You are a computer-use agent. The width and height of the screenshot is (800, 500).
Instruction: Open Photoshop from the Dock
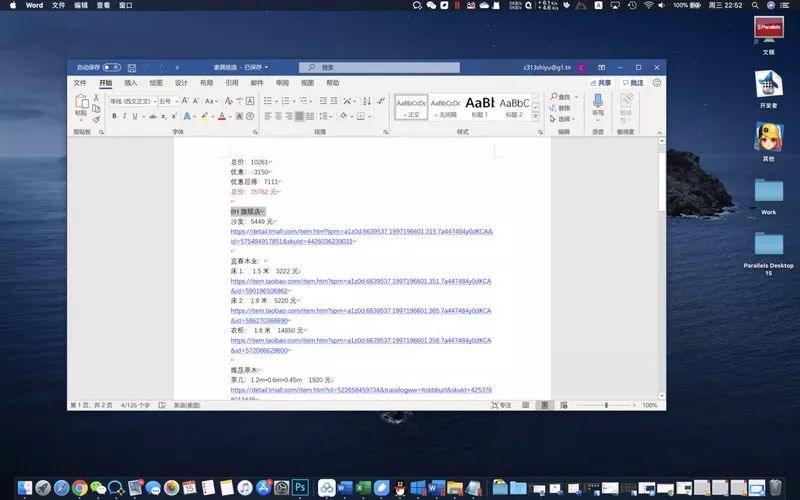coord(300,487)
